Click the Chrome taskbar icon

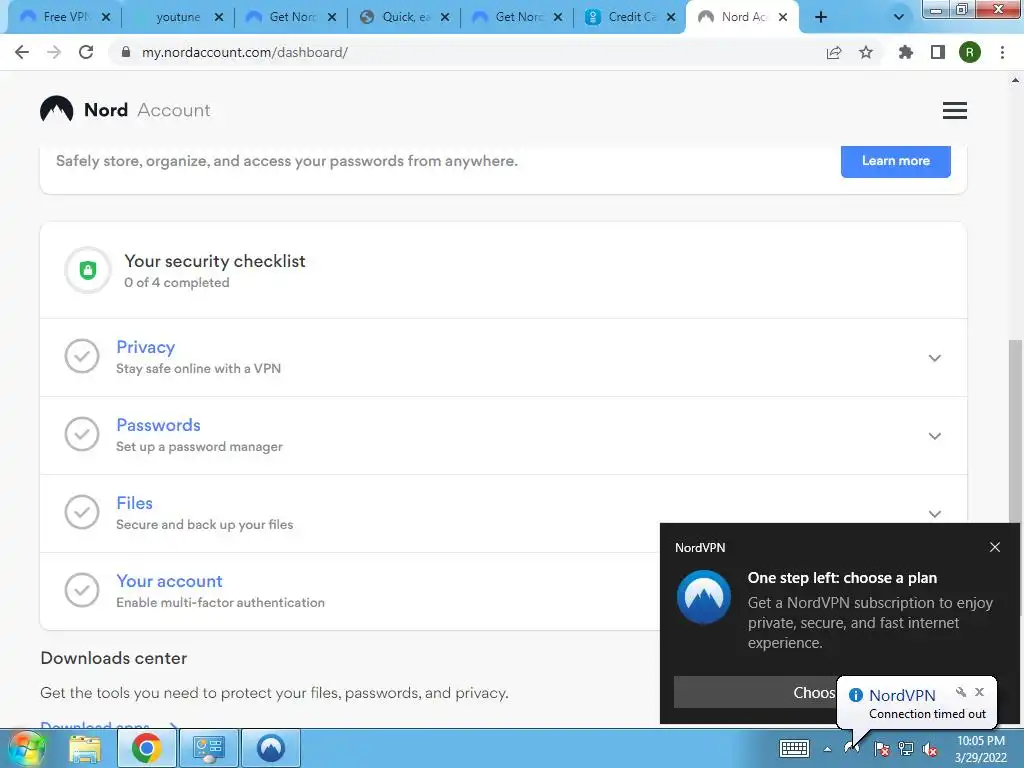pos(146,748)
